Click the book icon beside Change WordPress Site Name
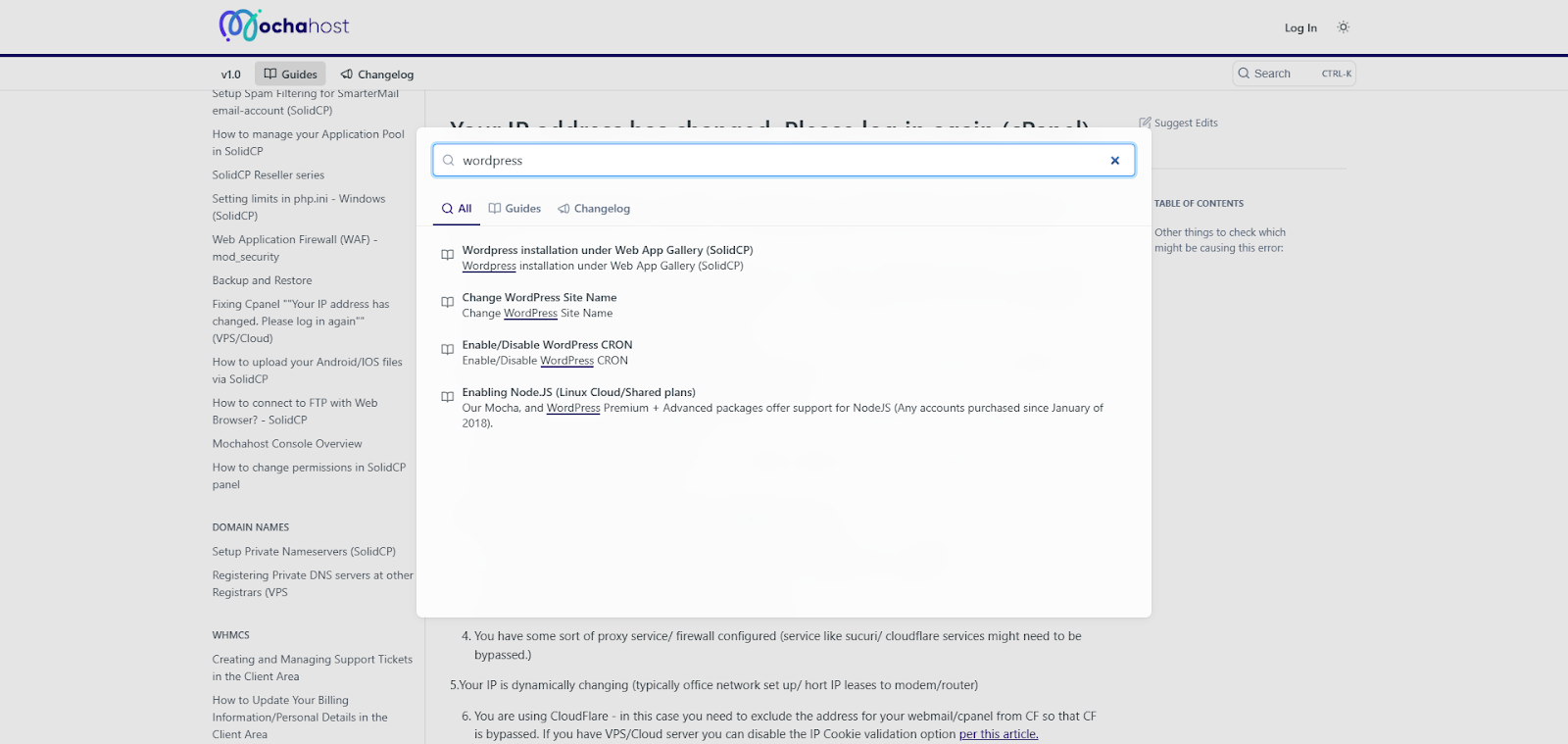Image resolution: width=1568 pixels, height=744 pixels. click(448, 302)
